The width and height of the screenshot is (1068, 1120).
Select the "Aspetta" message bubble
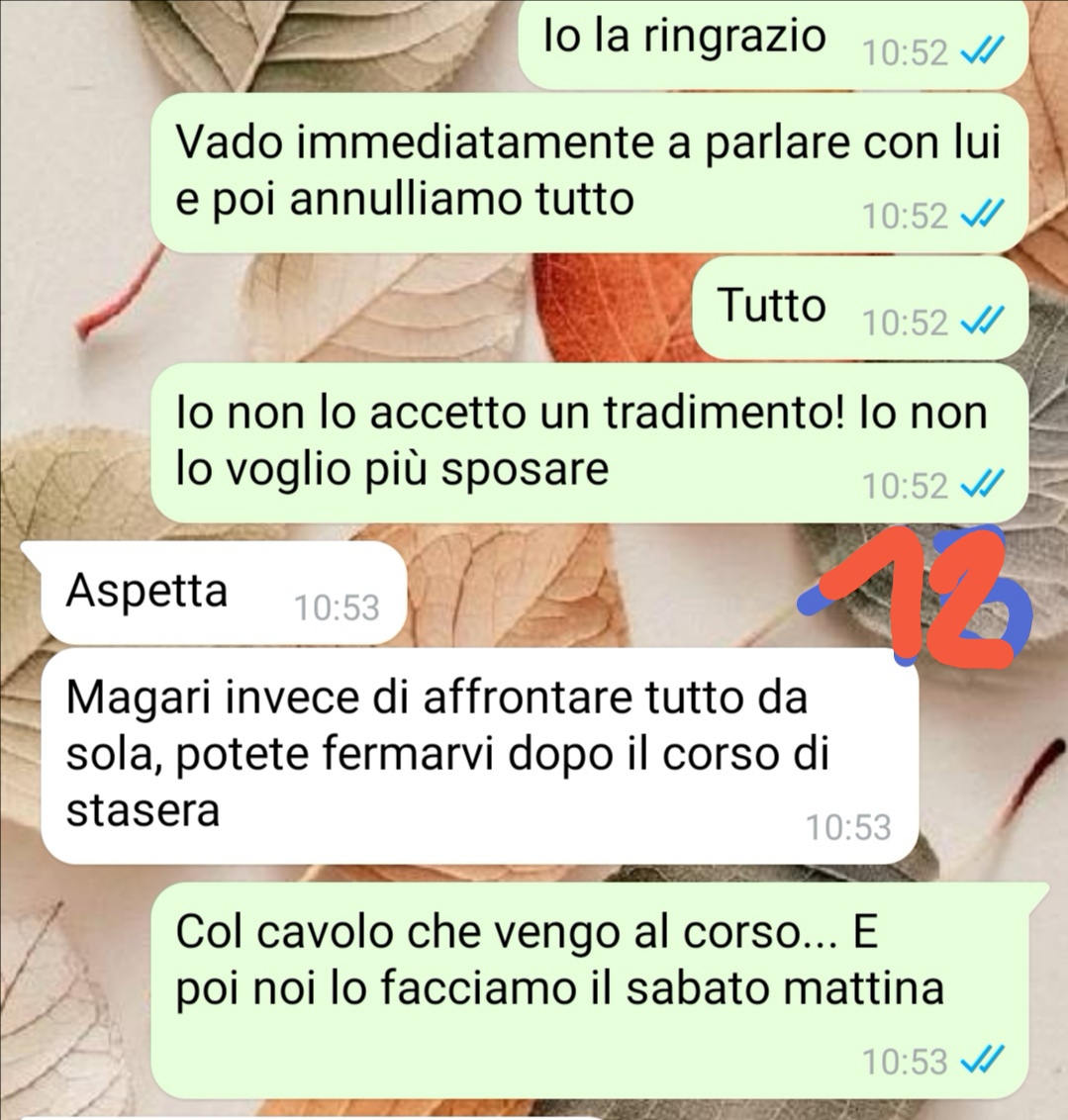point(224,593)
